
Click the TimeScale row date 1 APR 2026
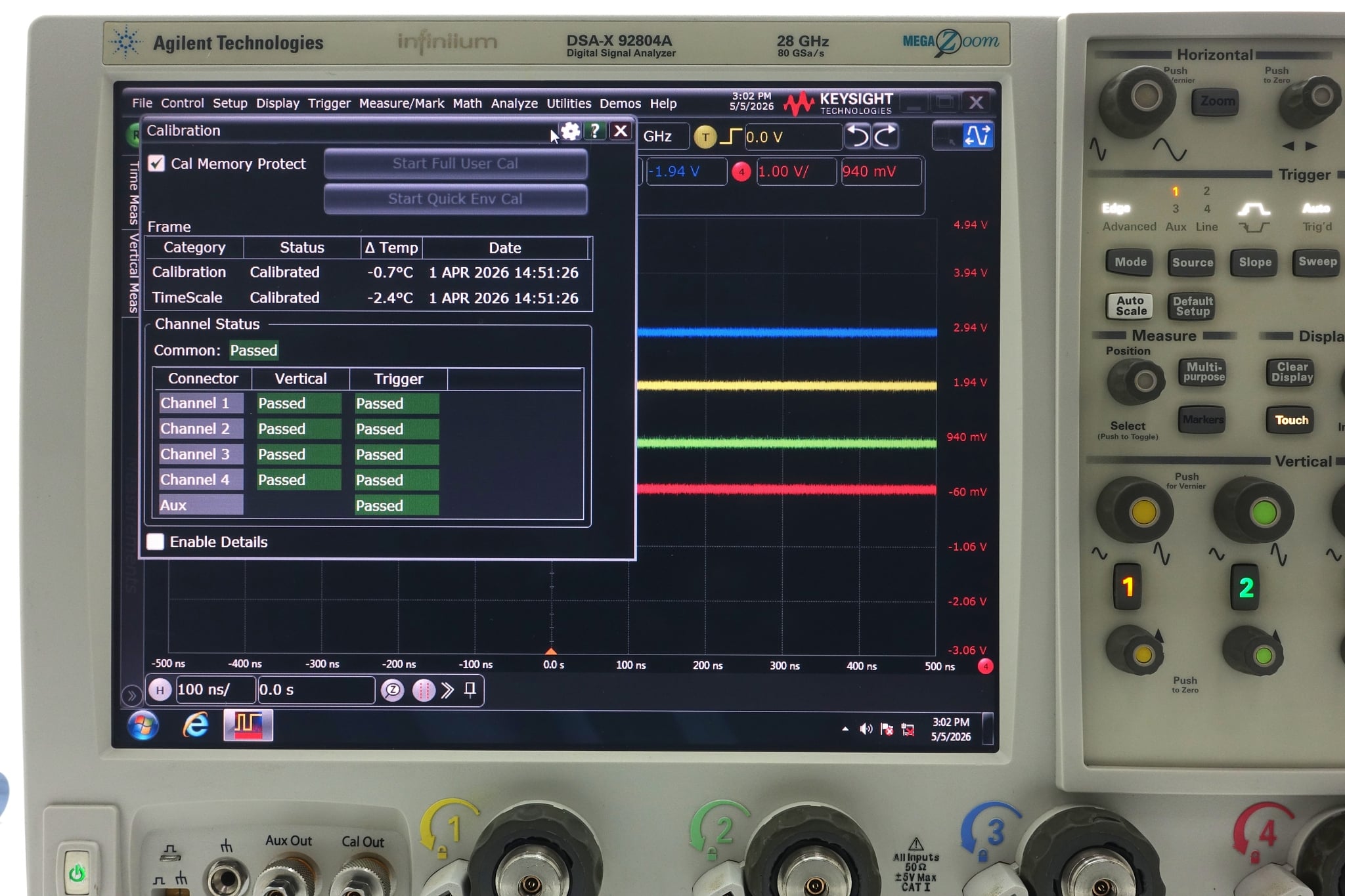504,298
